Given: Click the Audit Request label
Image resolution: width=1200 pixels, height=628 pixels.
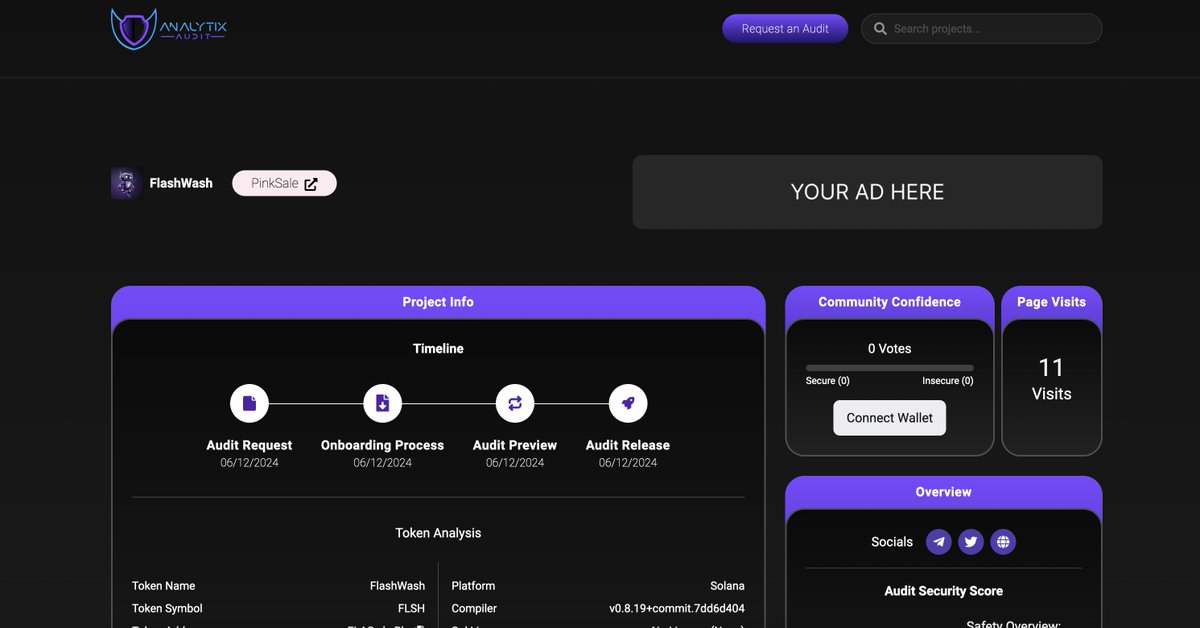Looking at the screenshot, I should [x=249, y=445].
